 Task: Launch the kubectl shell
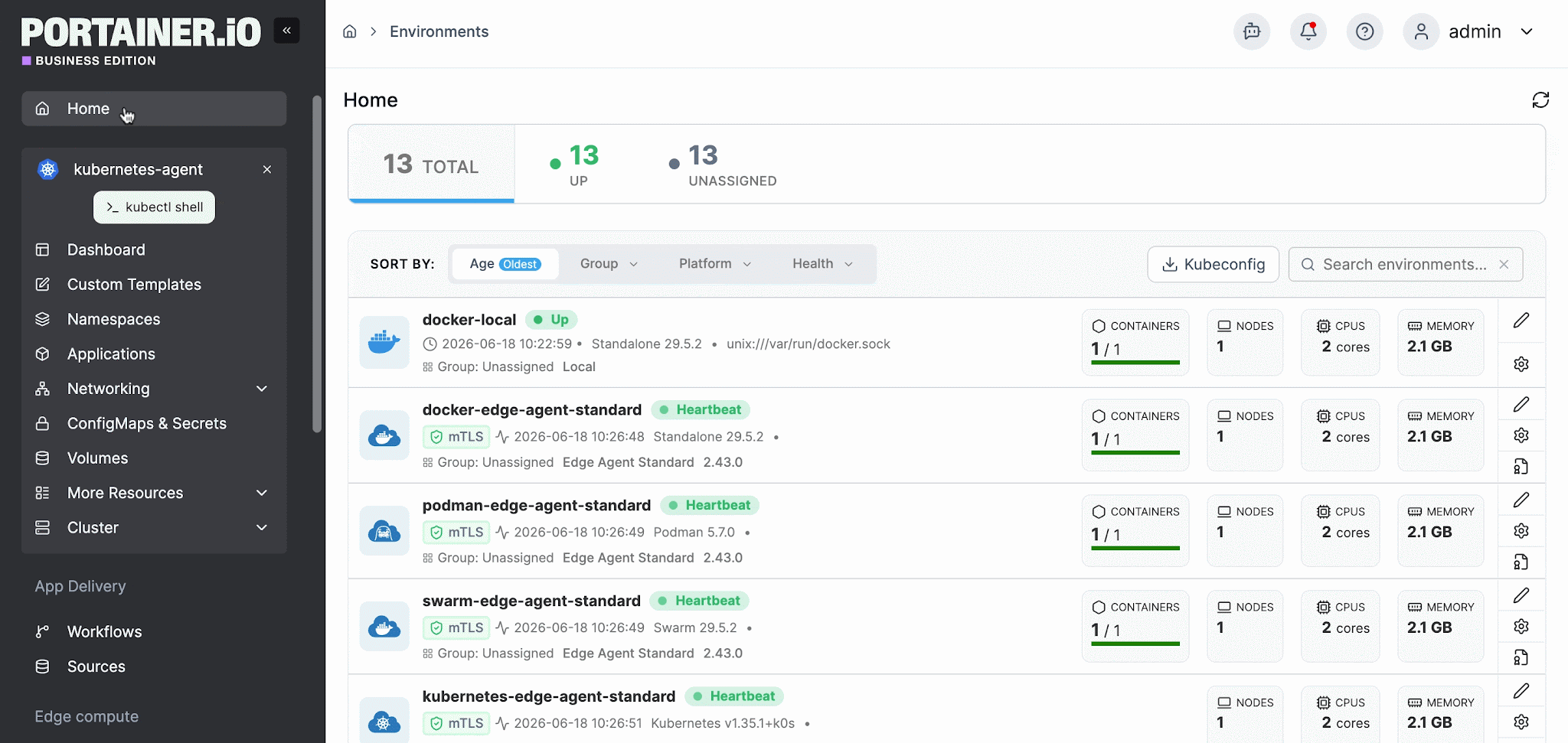point(154,207)
